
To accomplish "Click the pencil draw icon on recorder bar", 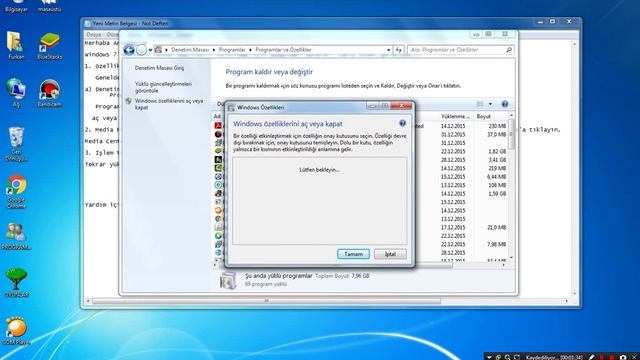I will 592,357.
